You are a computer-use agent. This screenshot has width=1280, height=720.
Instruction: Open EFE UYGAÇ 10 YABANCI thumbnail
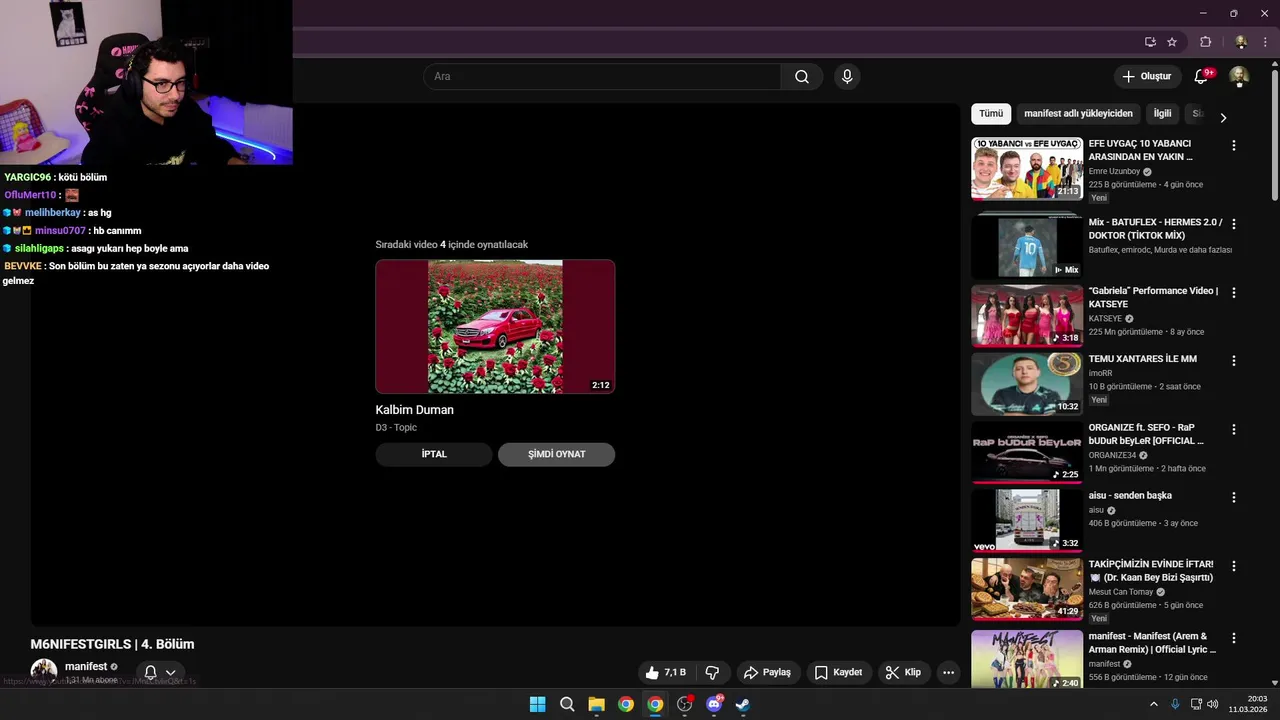1027,169
